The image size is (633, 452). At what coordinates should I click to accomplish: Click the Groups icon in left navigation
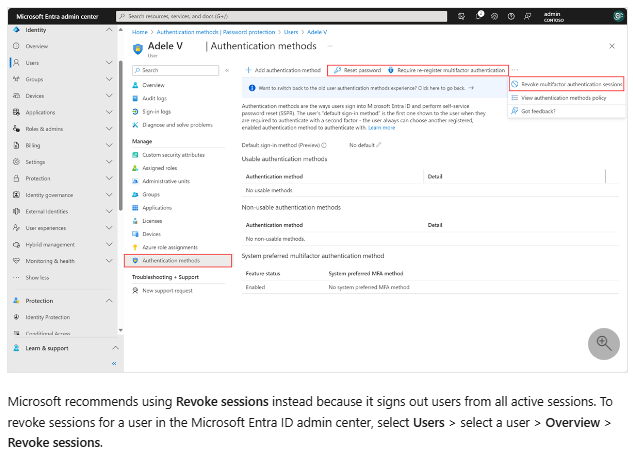(16, 79)
